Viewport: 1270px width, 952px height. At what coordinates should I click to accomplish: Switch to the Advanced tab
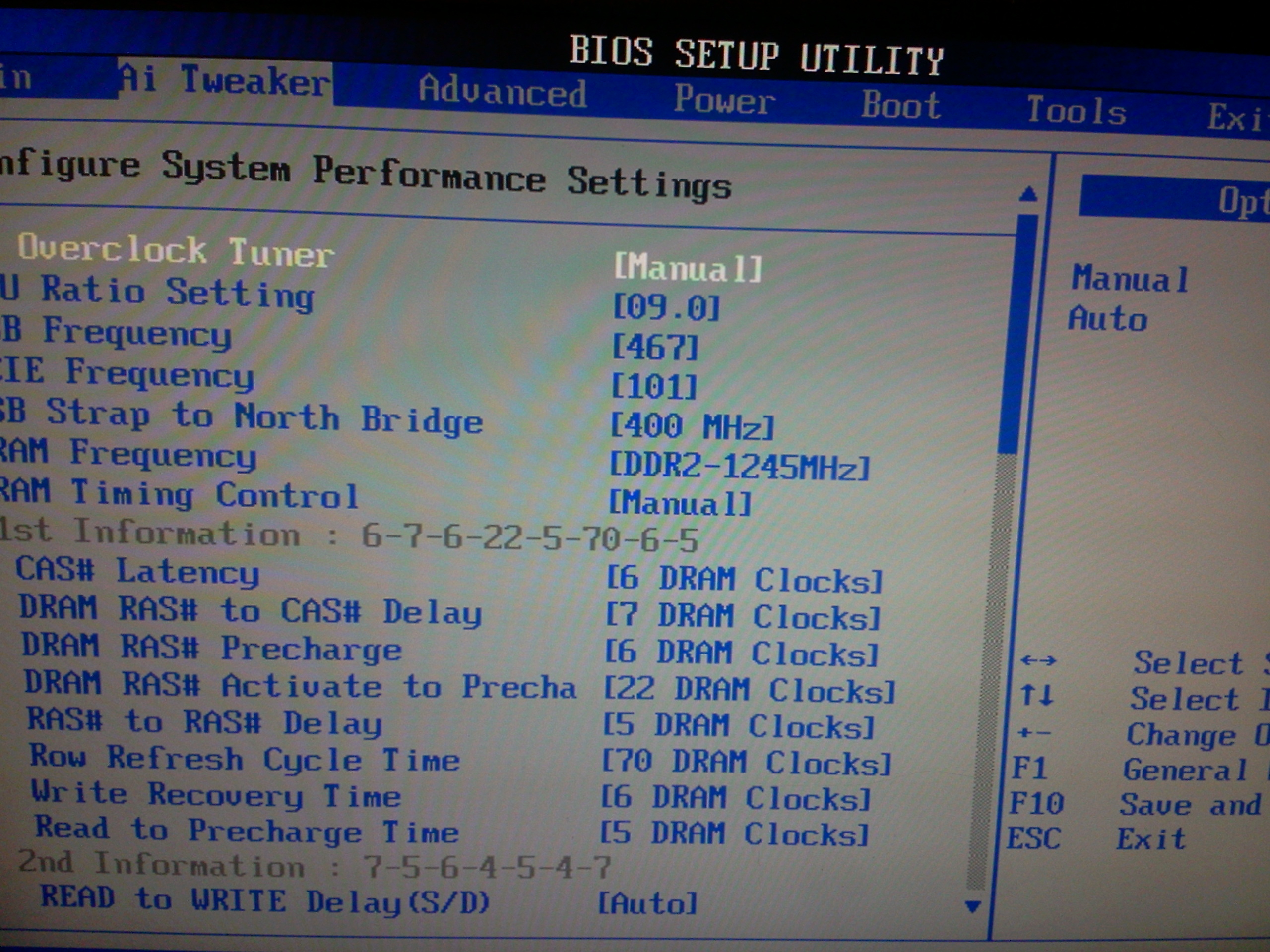tap(503, 91)
